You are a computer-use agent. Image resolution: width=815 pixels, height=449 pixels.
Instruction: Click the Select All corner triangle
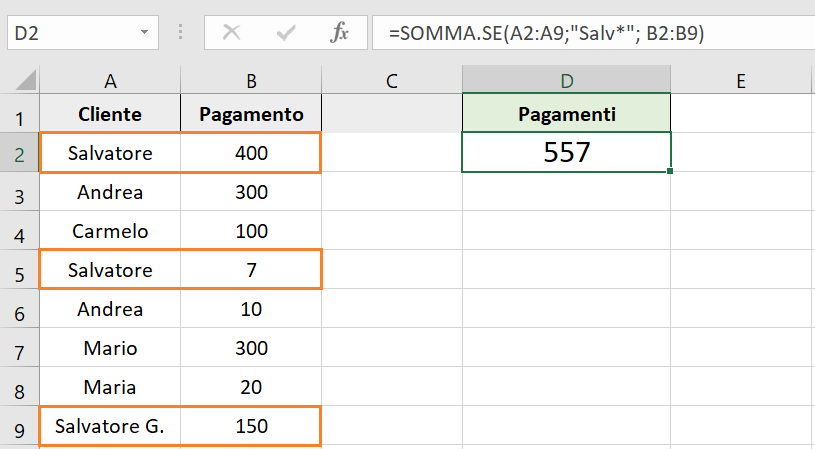(25, 80)
